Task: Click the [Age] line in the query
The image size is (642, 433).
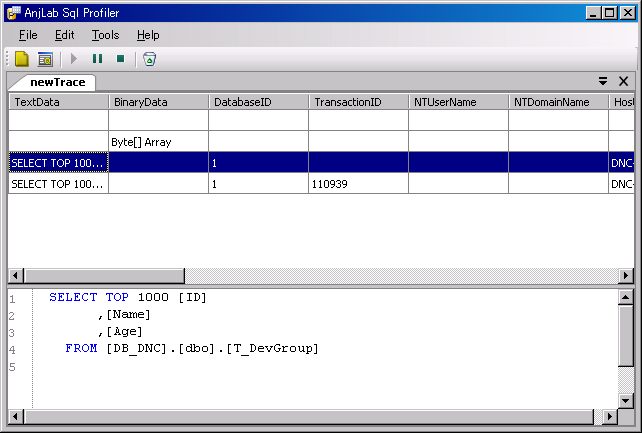Action: pos(120,332)
